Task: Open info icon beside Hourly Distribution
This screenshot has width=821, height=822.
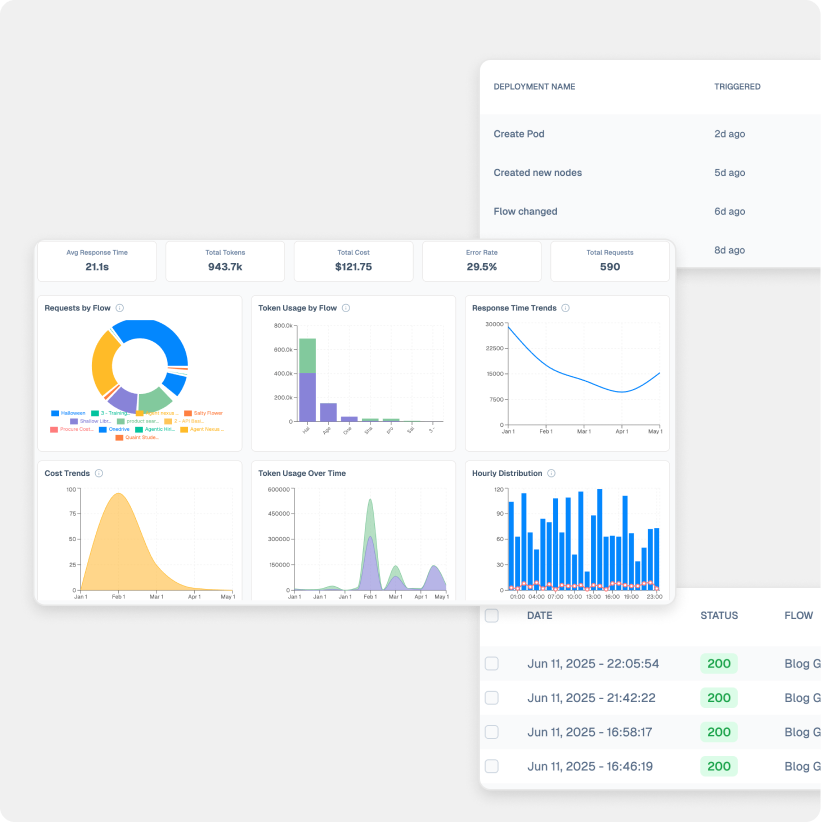Action: [x=551, y=473]
